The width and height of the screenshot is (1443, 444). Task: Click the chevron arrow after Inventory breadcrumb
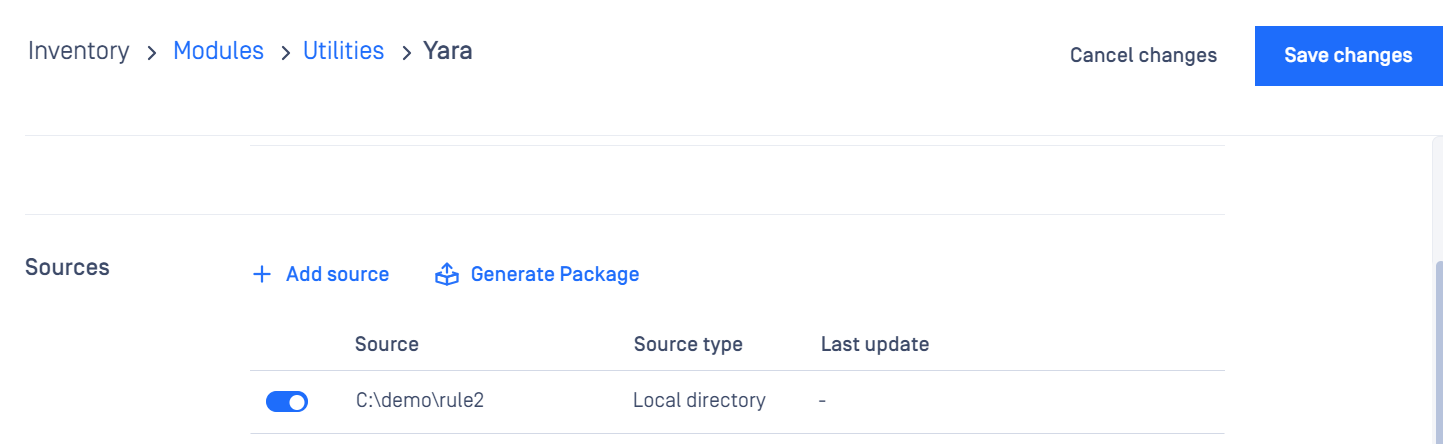point(152,52)
